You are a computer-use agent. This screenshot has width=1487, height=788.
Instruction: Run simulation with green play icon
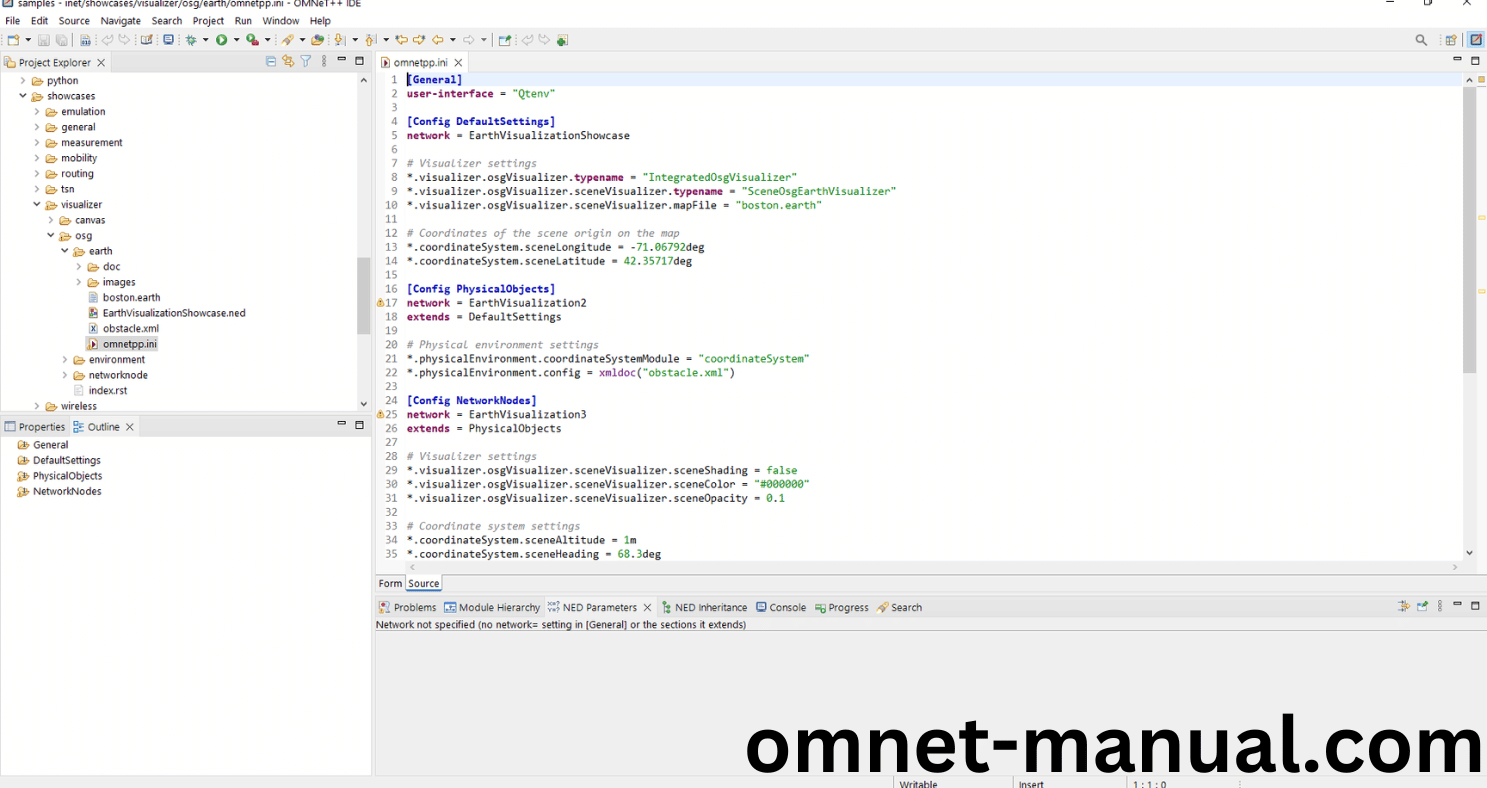[222, 40]
